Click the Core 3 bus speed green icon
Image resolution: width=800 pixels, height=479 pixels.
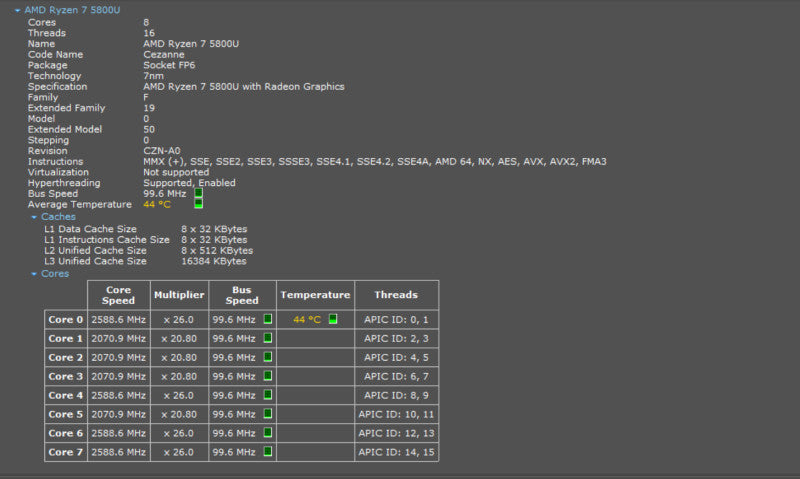pos(267,376)
